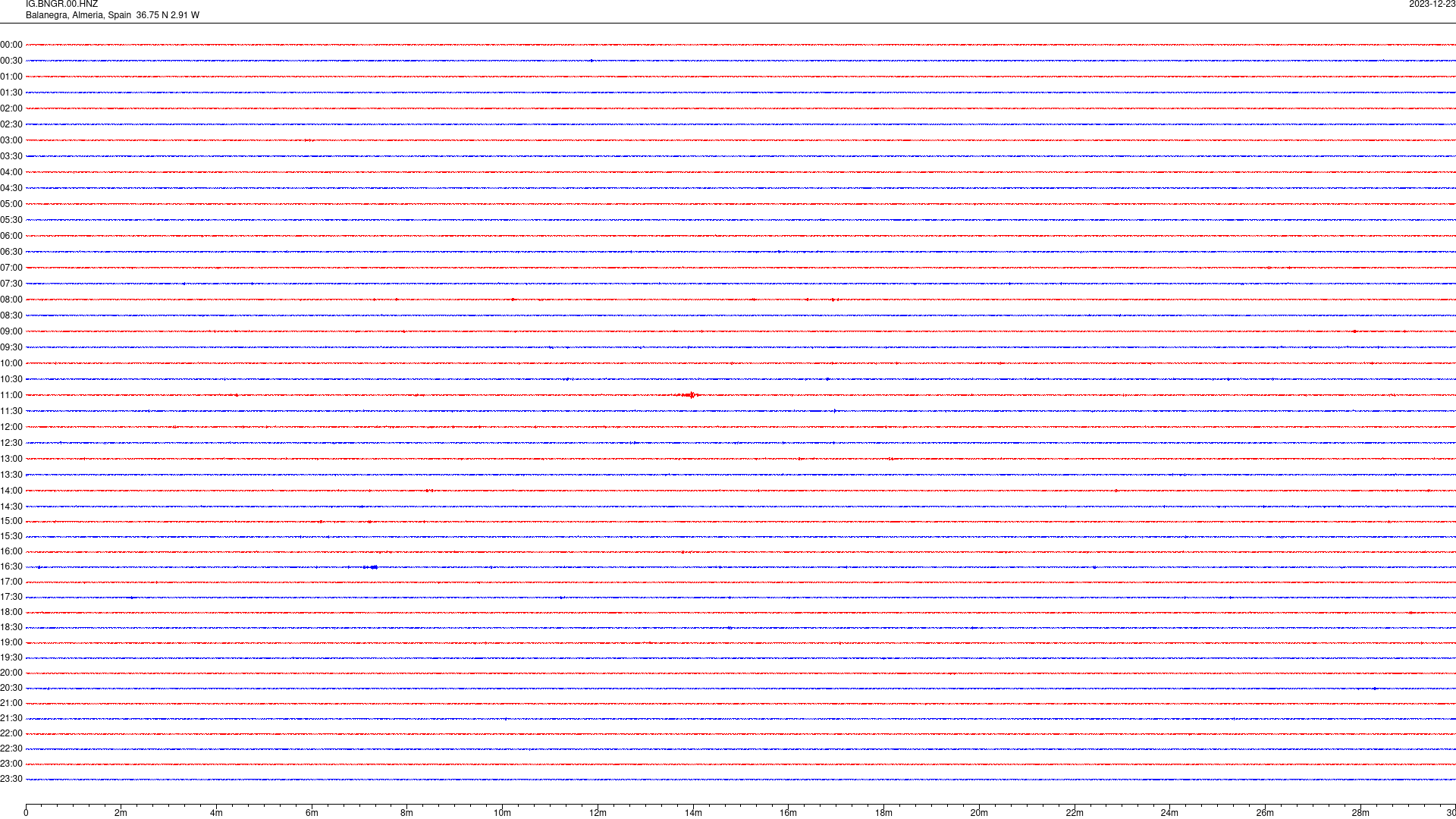Image resolution: width=1456 pixels, height=819 pixels.
Task: Select the 18:30 time row label
Action: click(11, 627)
